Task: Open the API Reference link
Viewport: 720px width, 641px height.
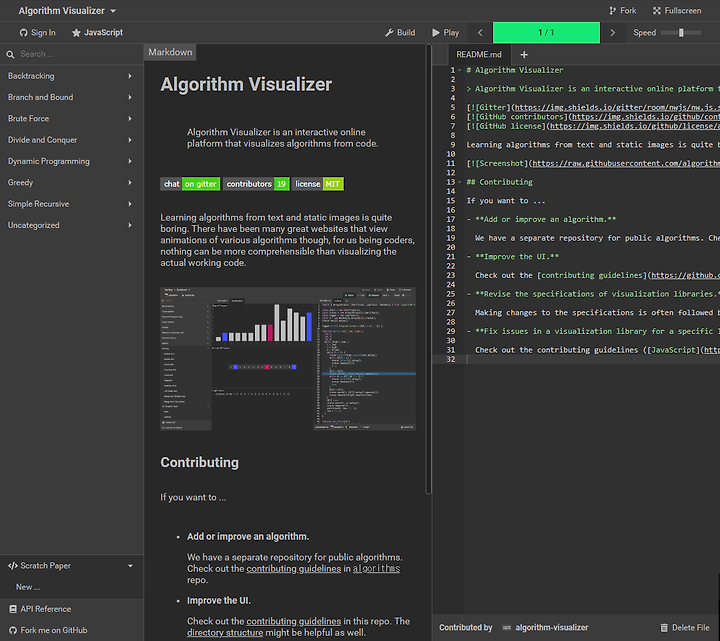Action: point(72,609)
